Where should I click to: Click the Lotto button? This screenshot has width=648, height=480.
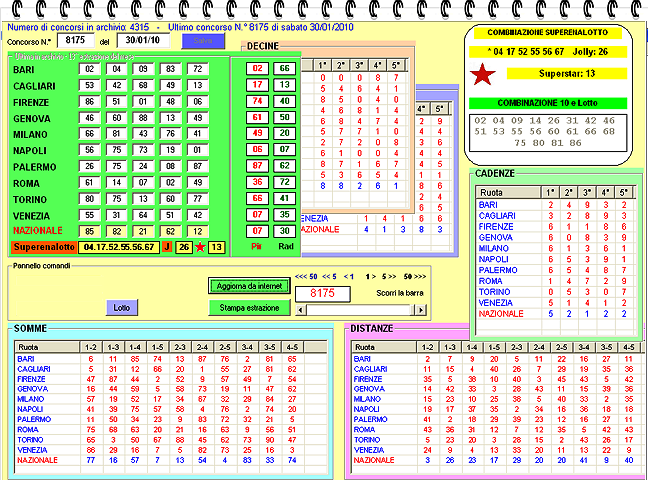(122, 308)
